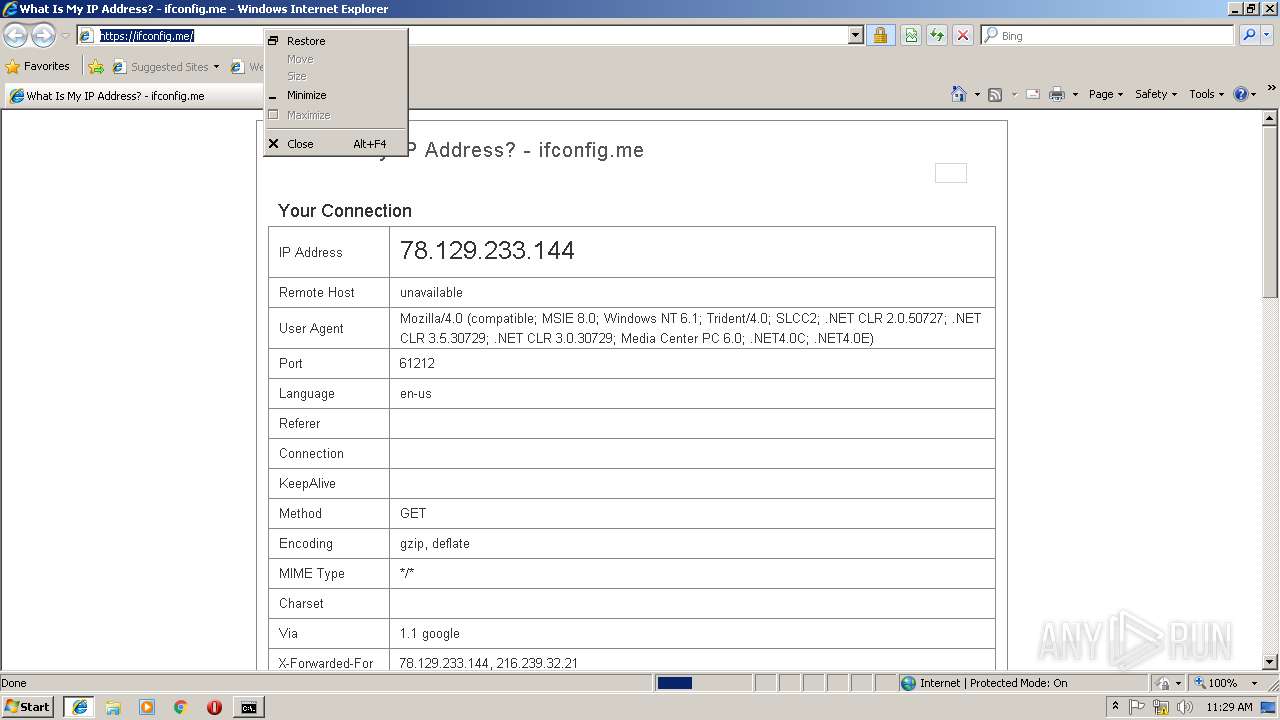Open Command Prompt taskbar icon
Screen dimensions: 1280x720
pos(248,707)
